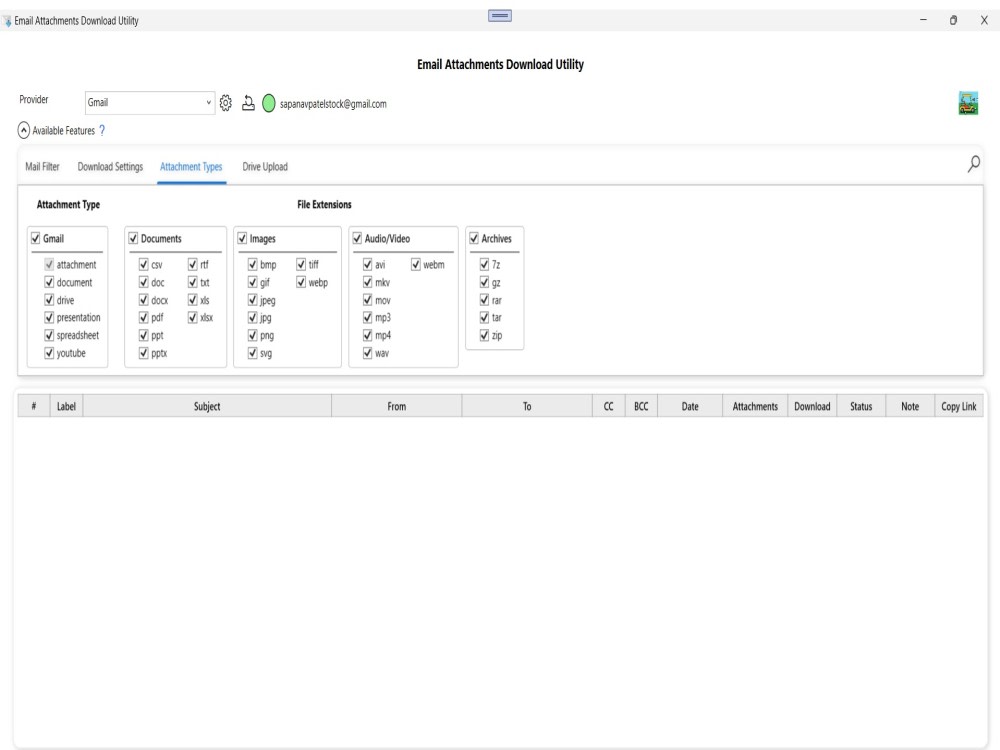Screen dimensions: 1000x750
Task: Select the Attachment Types tab
Action: pyautogui.click(x=191, y=167)
